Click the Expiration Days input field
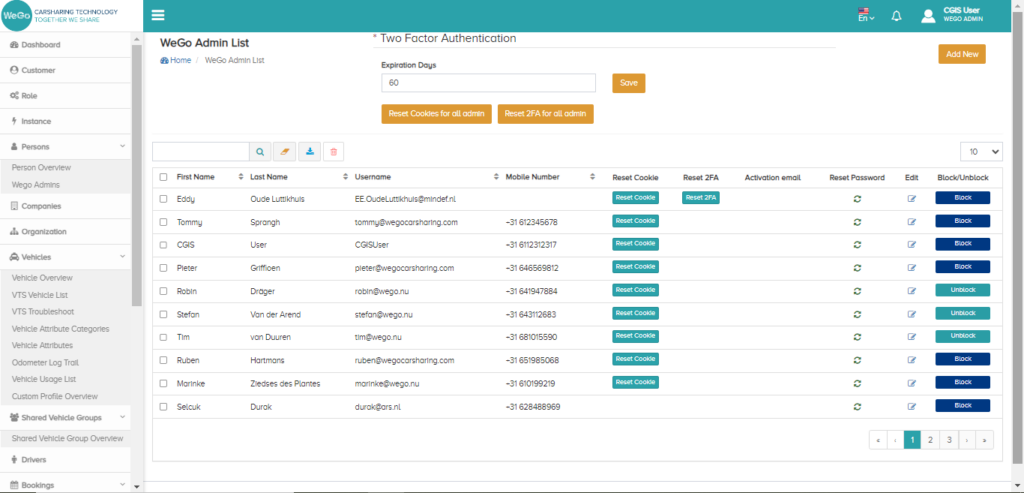 [x=488, y=83]
